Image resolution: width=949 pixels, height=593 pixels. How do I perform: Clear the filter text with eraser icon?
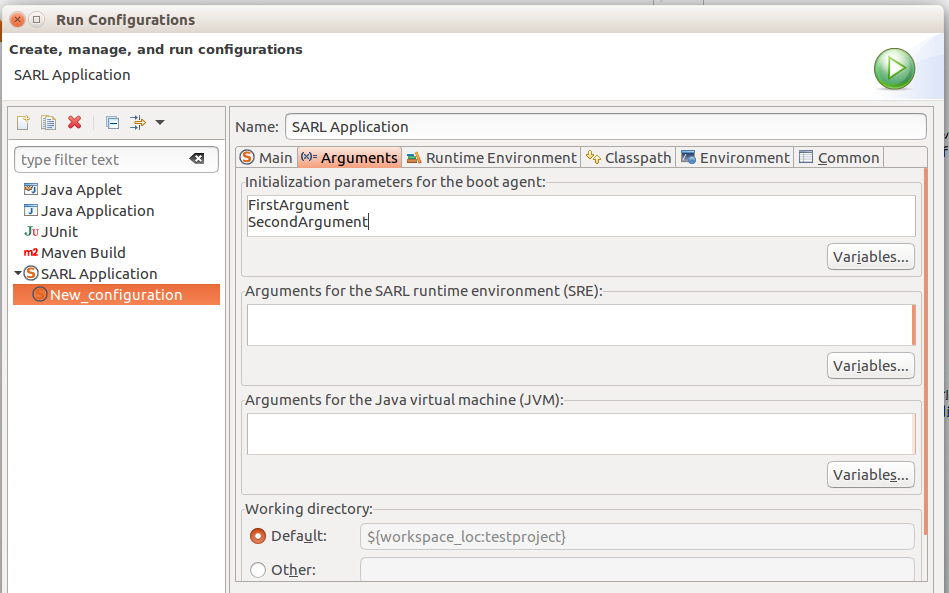click(197, 159)
